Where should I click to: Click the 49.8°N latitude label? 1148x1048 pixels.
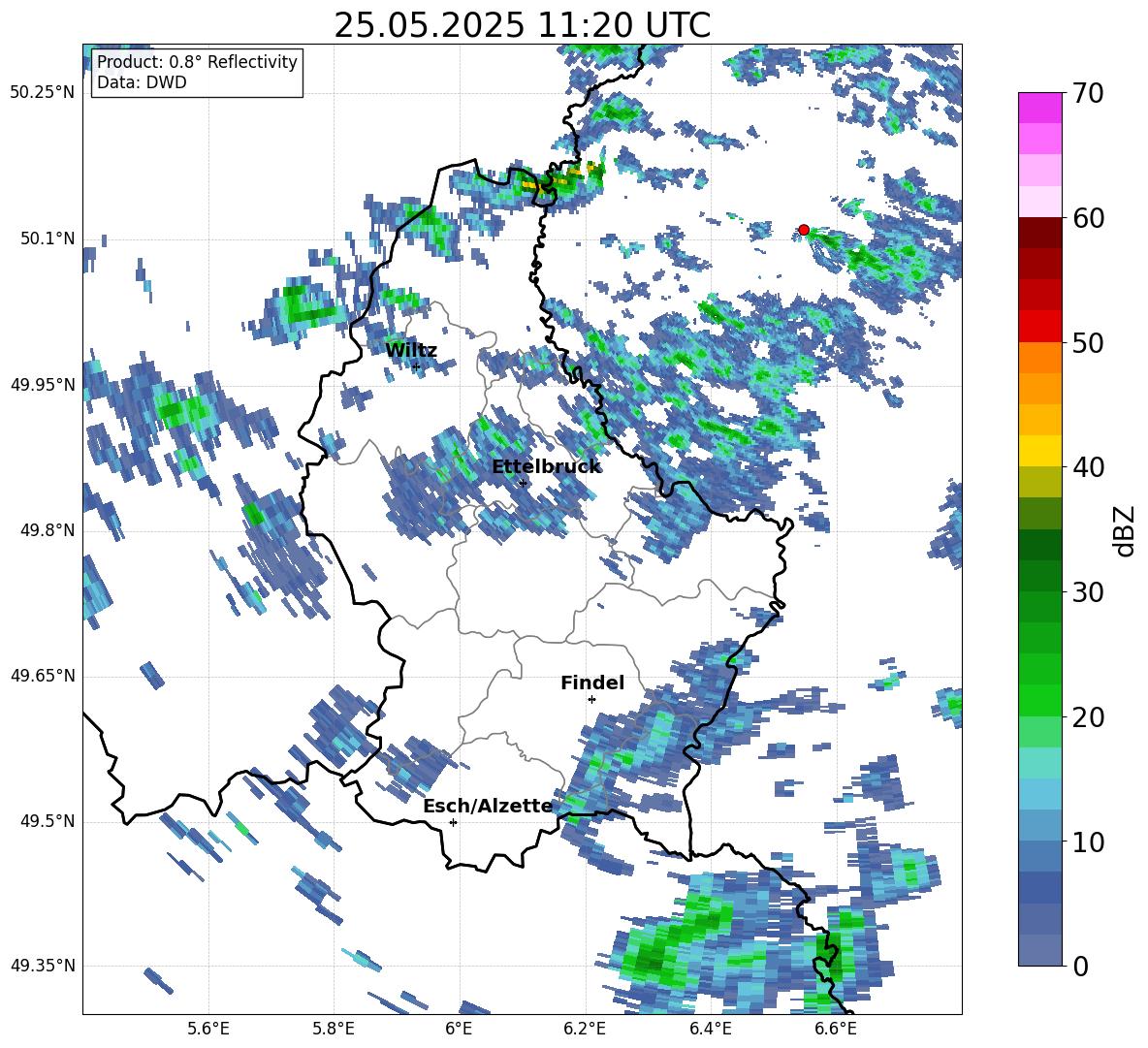click(x=48, y=530)
